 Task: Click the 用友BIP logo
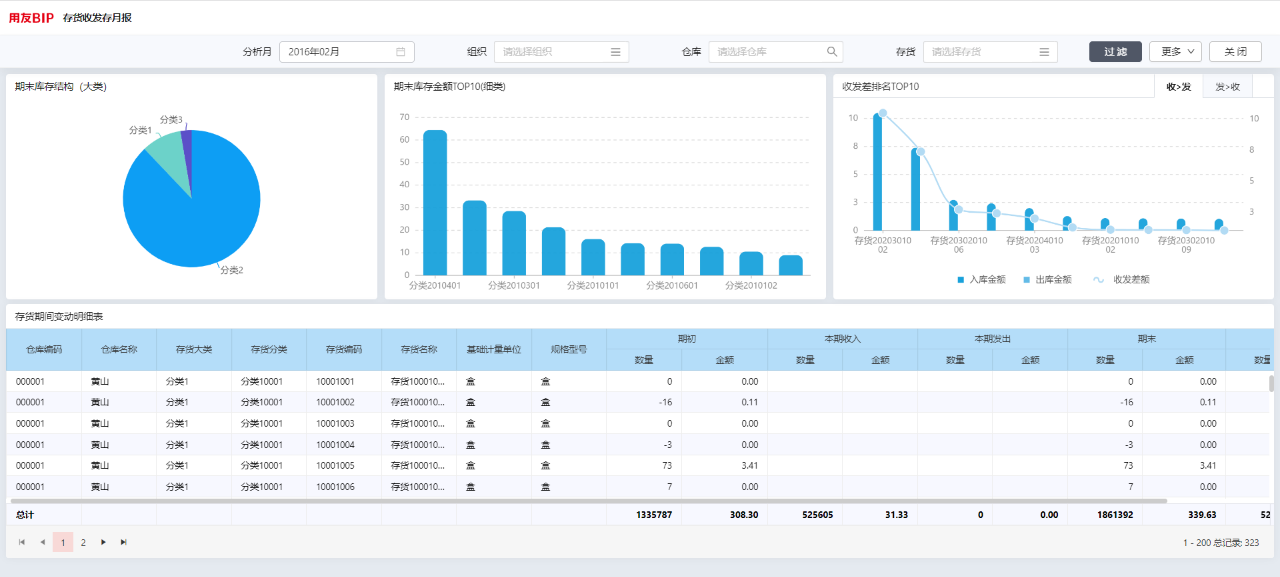pyautogui.click(x=31, y=18)
